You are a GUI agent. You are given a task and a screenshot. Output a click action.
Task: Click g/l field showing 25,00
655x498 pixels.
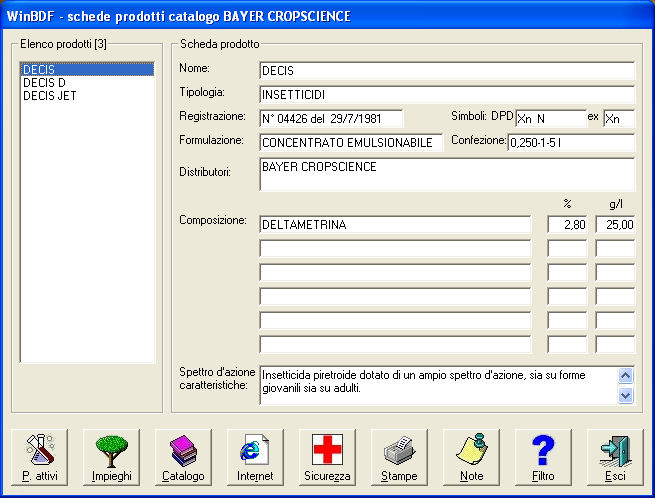pyautogui.click(x=615, y=225)
